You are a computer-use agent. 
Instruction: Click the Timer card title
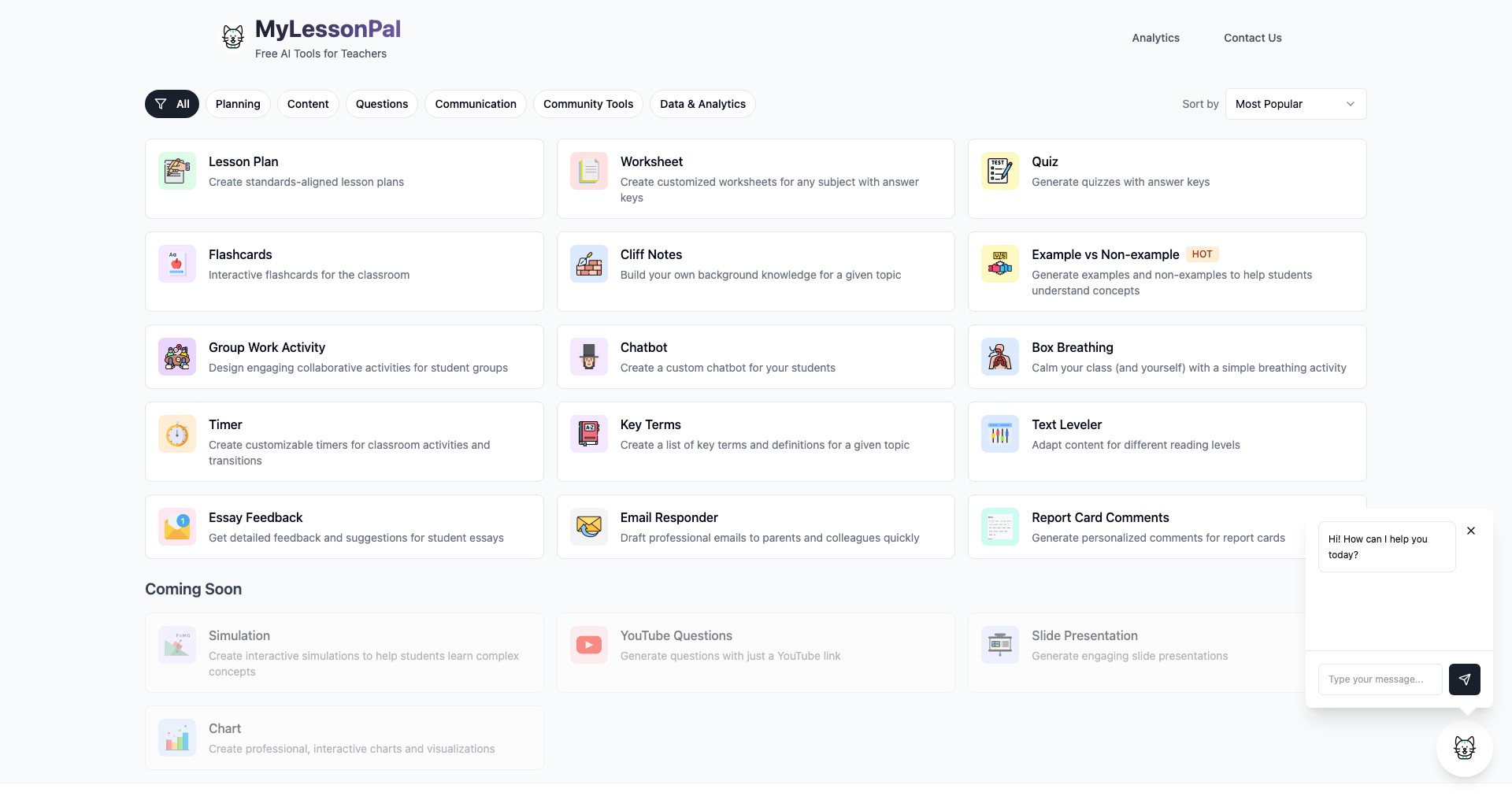click(x=225, y=424)
